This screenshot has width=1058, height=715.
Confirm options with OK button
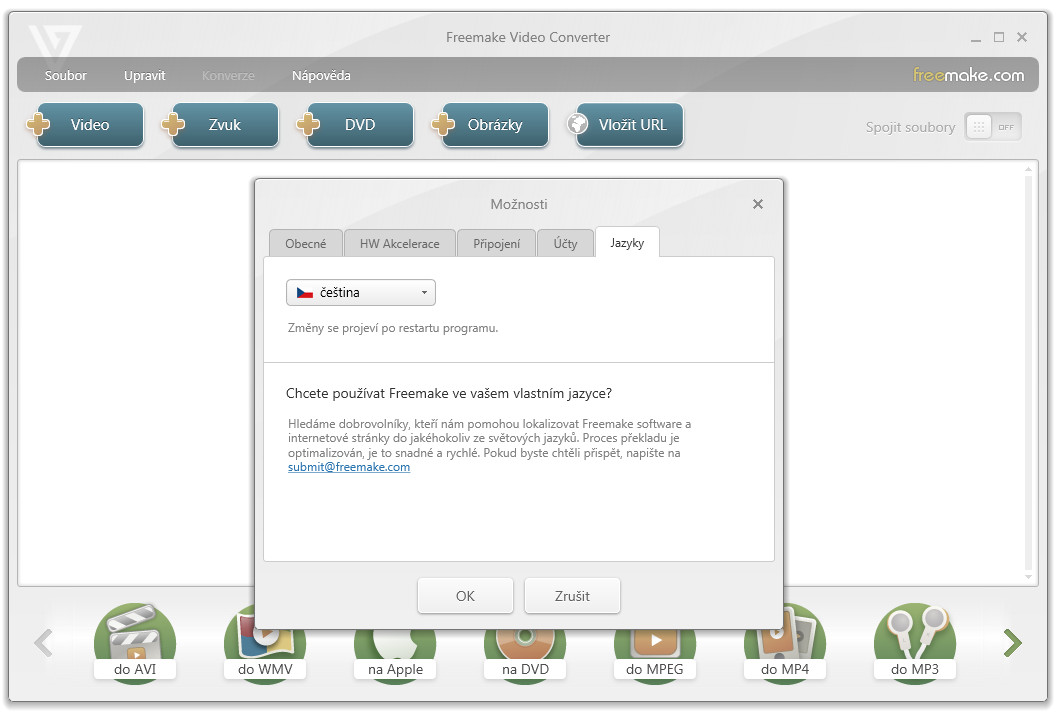point(465,596)
